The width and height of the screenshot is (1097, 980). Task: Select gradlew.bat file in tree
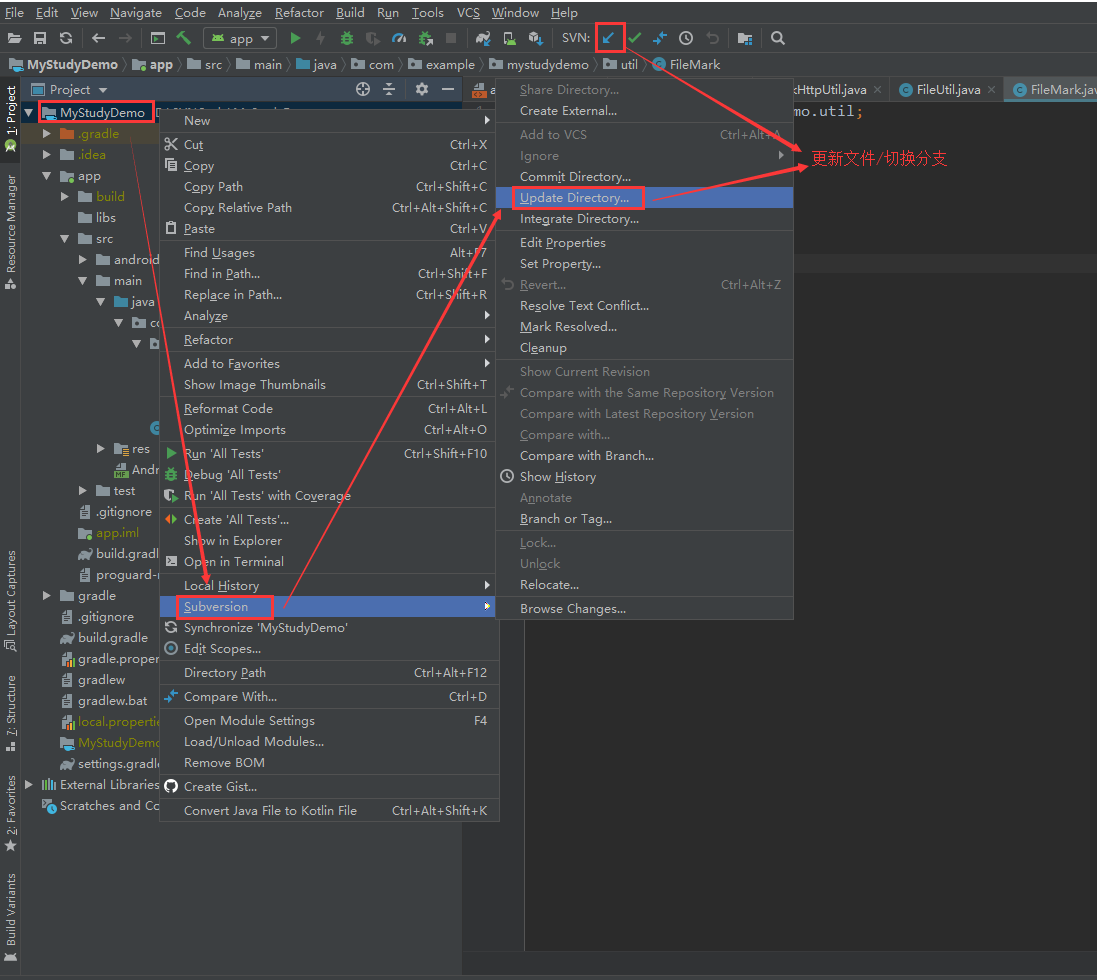[x=104, y=701]
